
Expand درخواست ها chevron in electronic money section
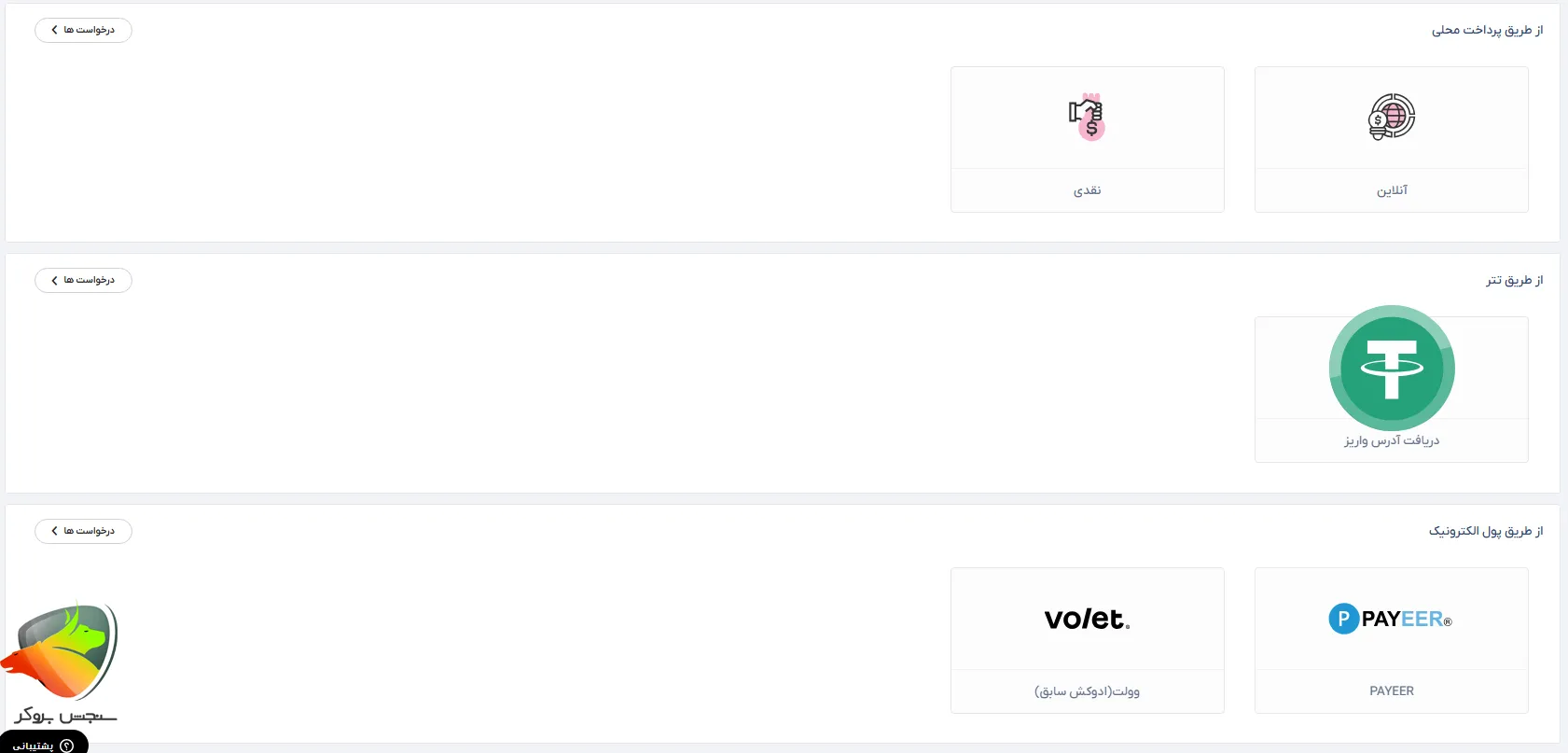(55, 531)
